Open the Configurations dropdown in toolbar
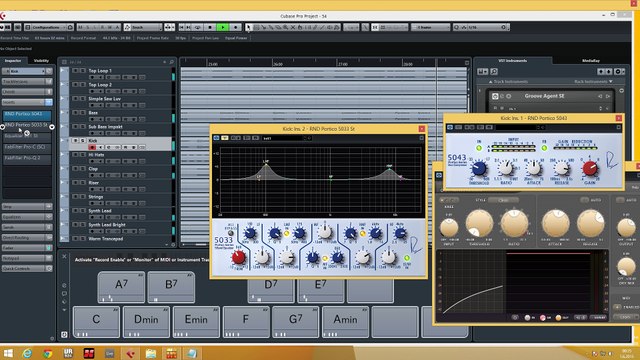This screenshot has height=360, width=640. [49, 27]
